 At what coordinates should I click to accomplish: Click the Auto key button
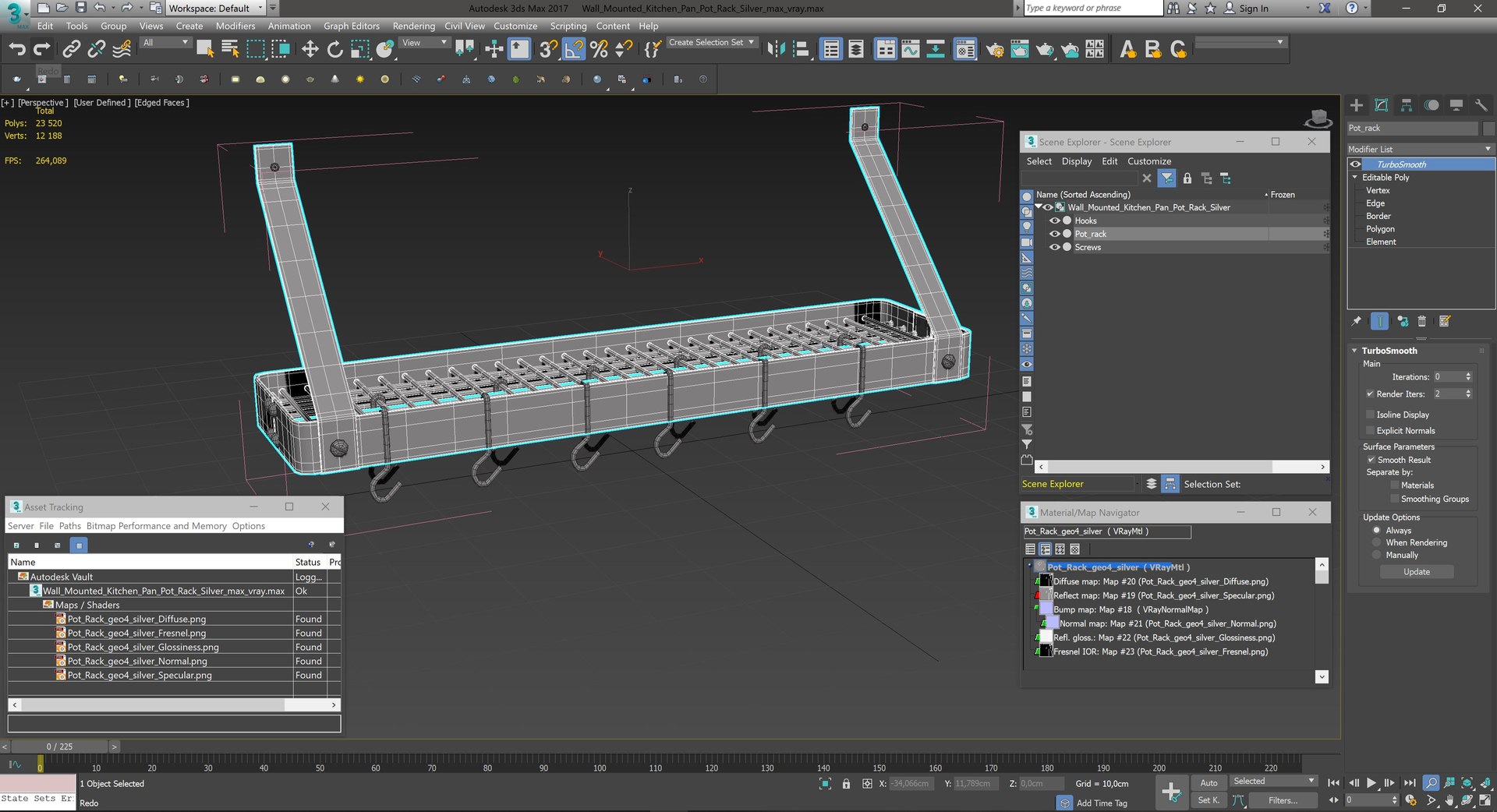(1209, 782)
